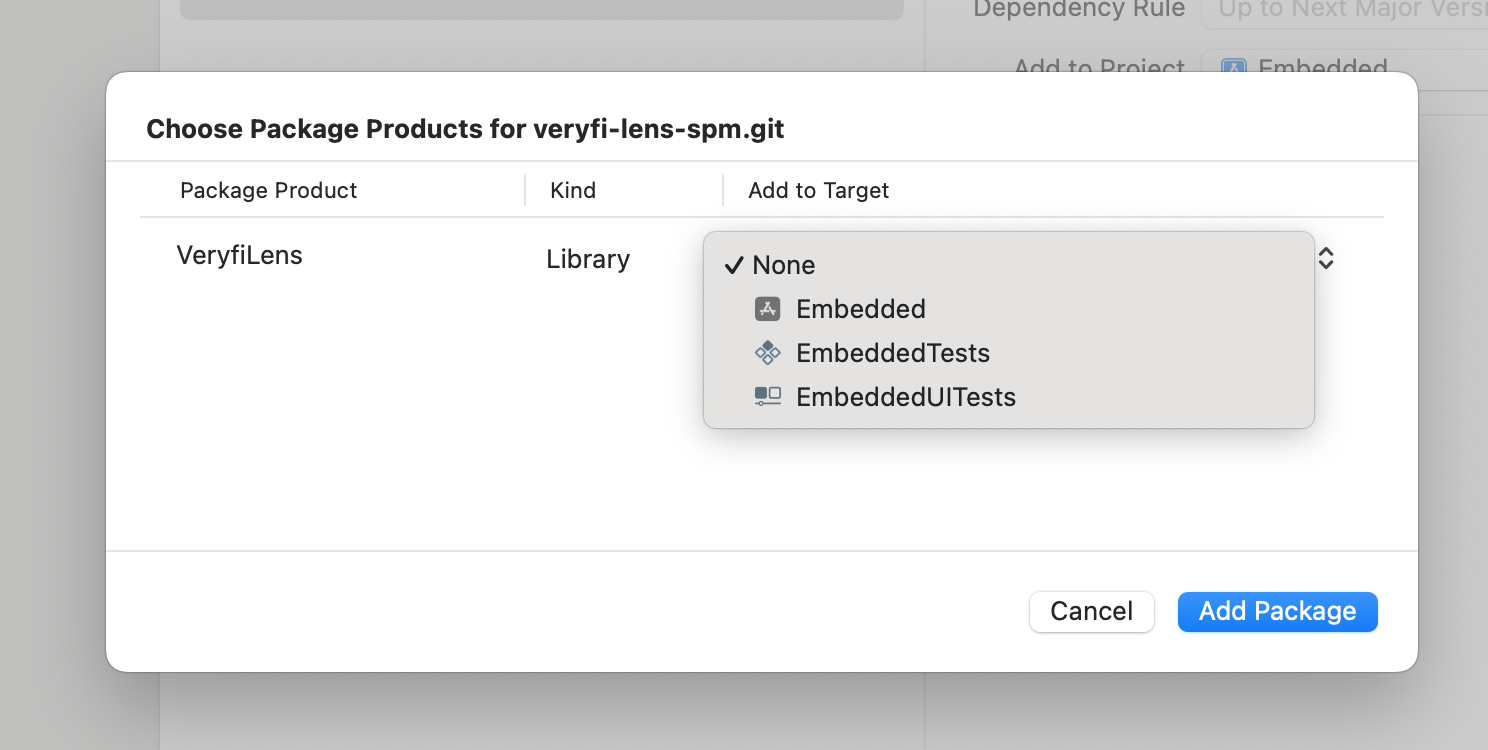Click the Add to Target column header
This screenshot has width=1488, height=750.
(x=818, y=190)
